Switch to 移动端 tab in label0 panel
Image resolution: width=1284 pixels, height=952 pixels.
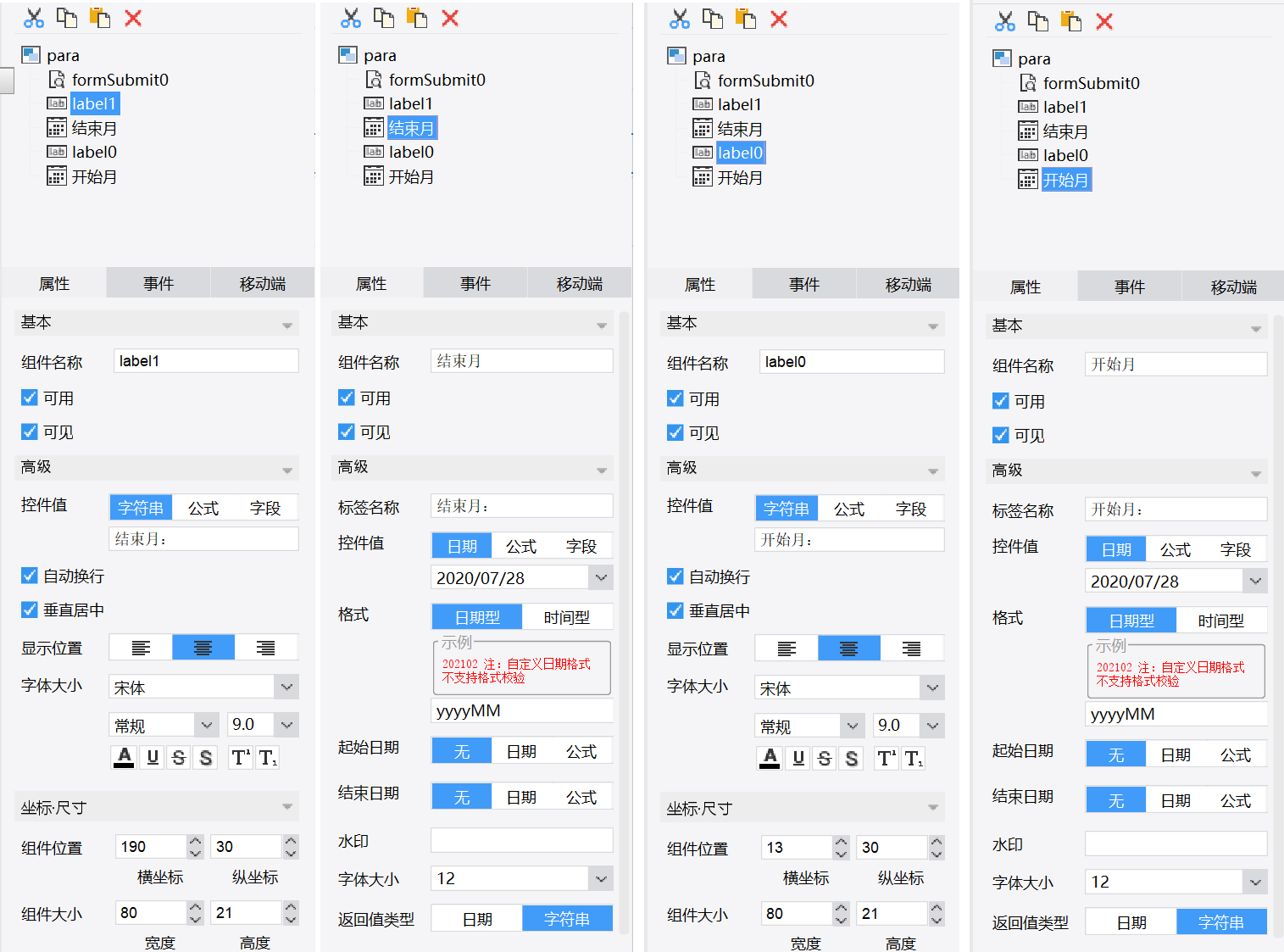pos(909,284)
